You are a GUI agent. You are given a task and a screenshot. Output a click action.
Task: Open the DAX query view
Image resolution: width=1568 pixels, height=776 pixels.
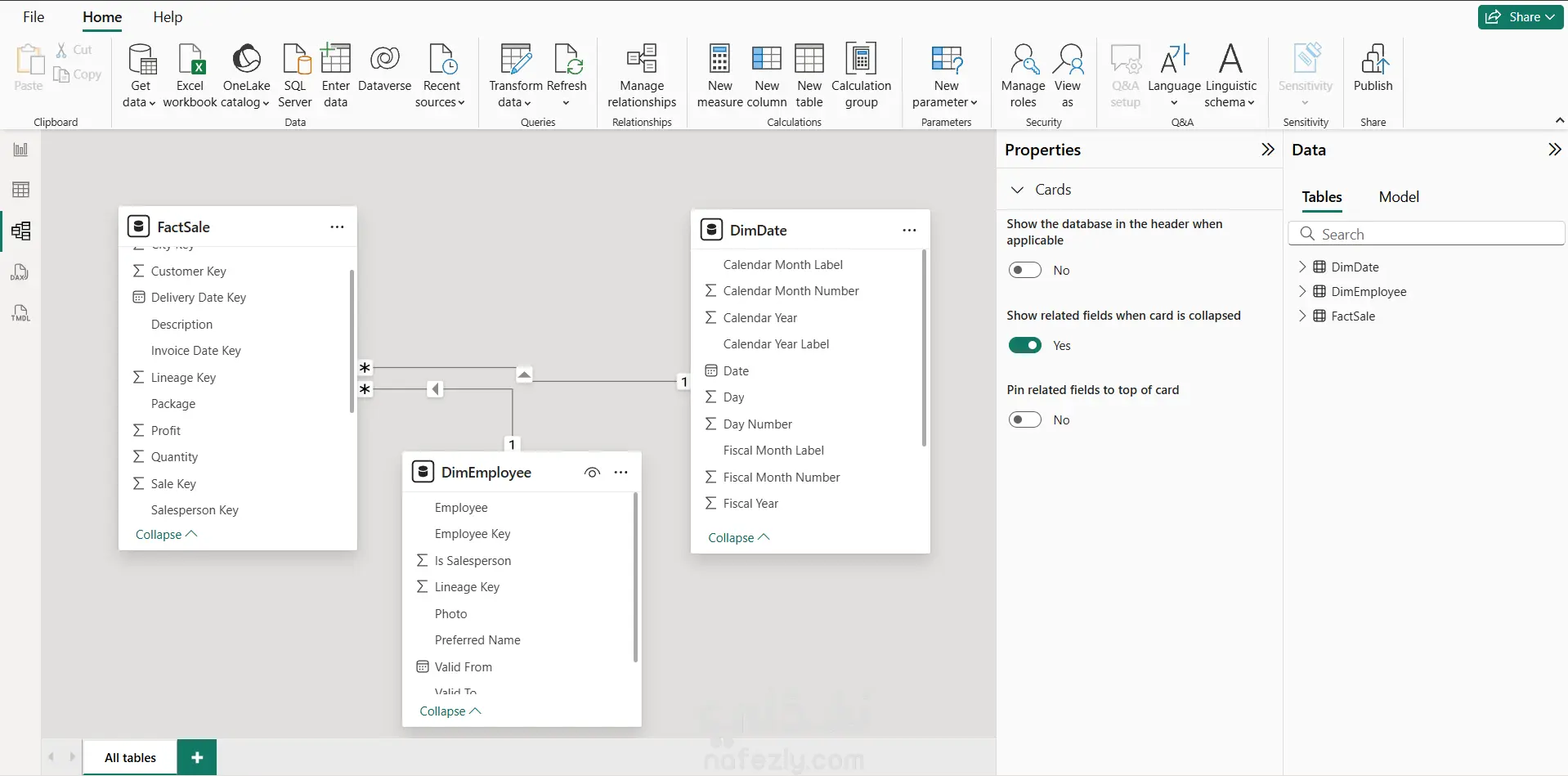[20, 271]
